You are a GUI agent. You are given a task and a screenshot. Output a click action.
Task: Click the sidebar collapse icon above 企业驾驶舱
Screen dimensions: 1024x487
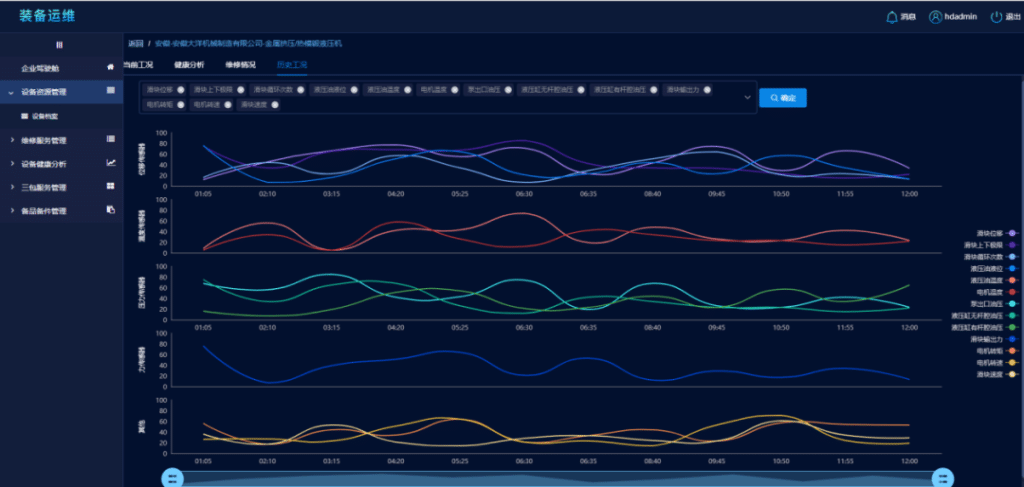point(59,45)
